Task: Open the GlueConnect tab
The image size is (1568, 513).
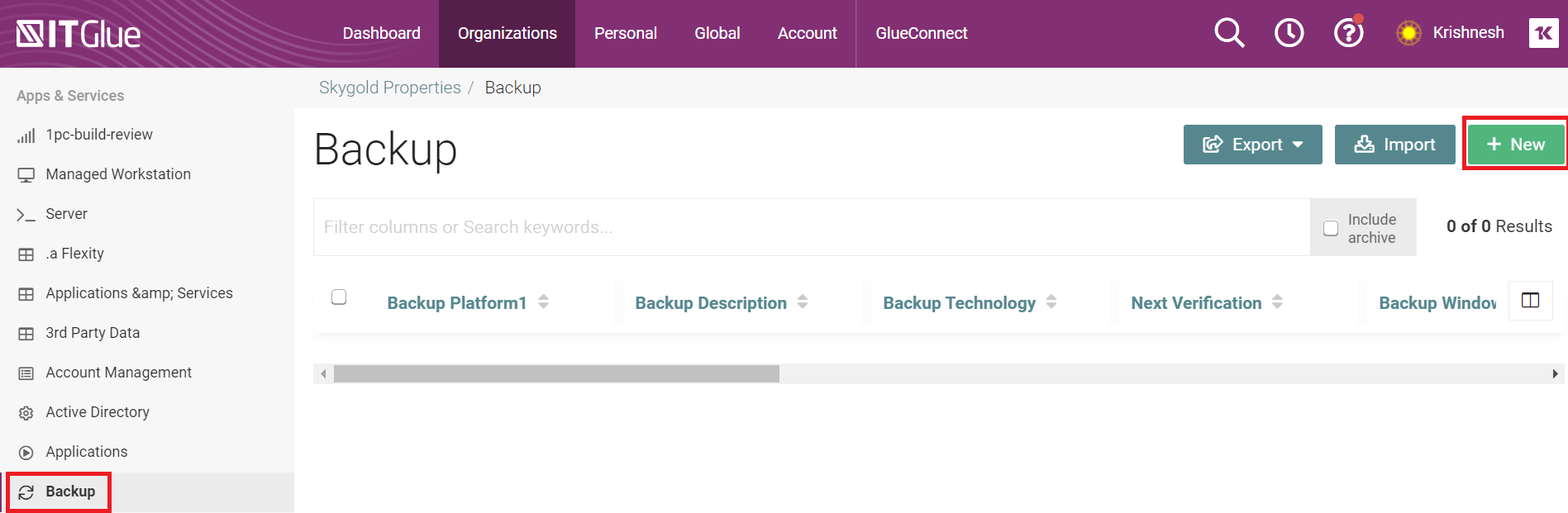Action: click(922, 33)
